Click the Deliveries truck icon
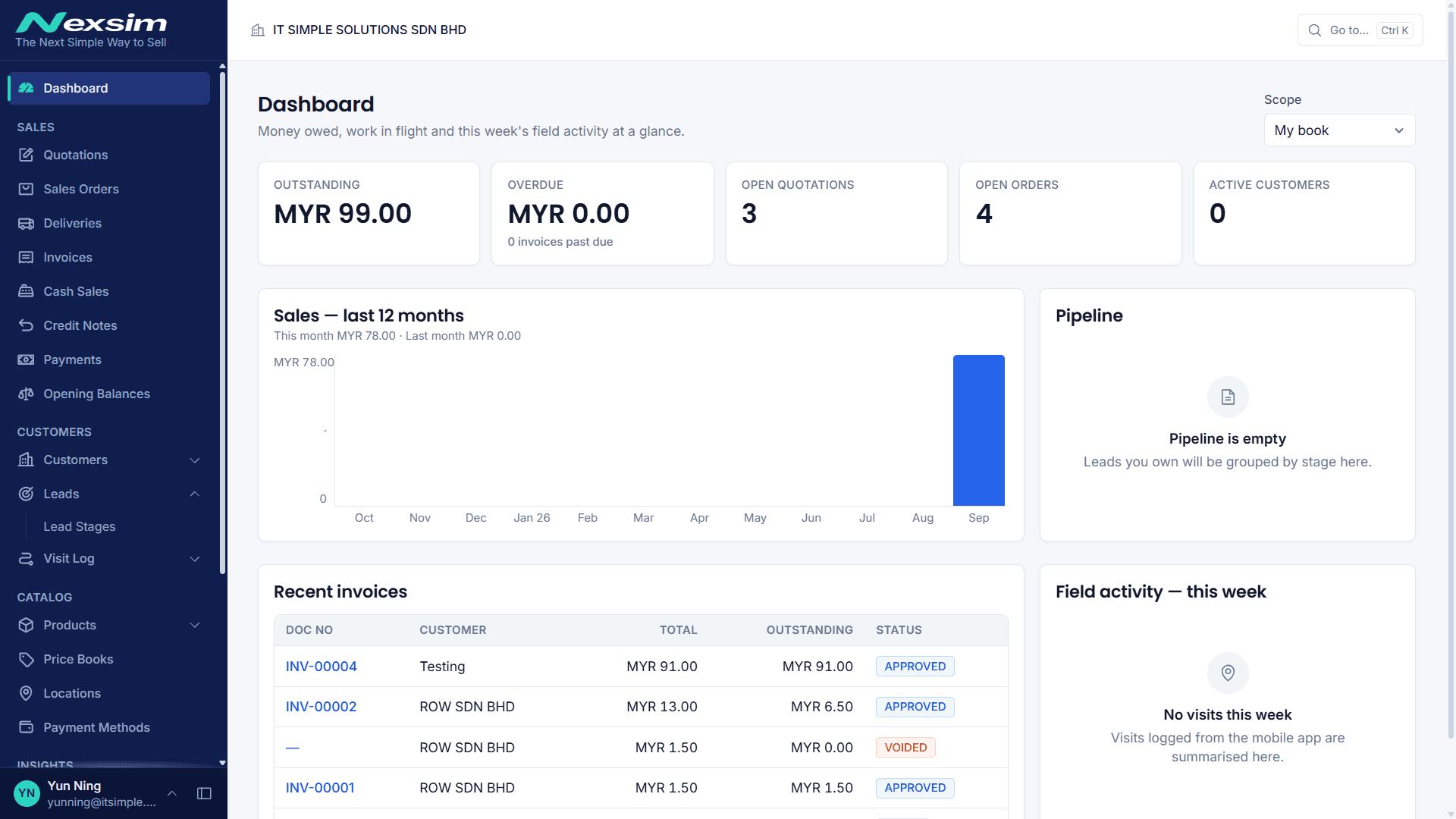Viewport: 1456px width, 819px height. pos(26,223)
